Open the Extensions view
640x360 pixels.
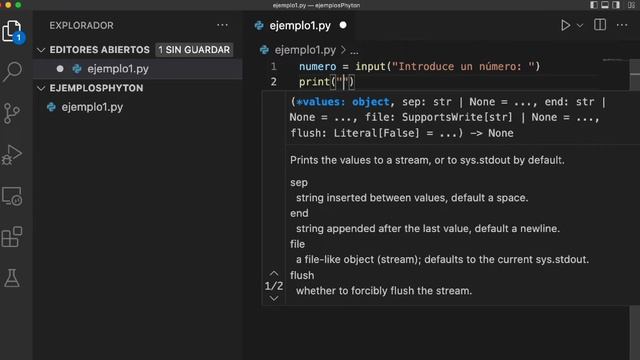12,237
